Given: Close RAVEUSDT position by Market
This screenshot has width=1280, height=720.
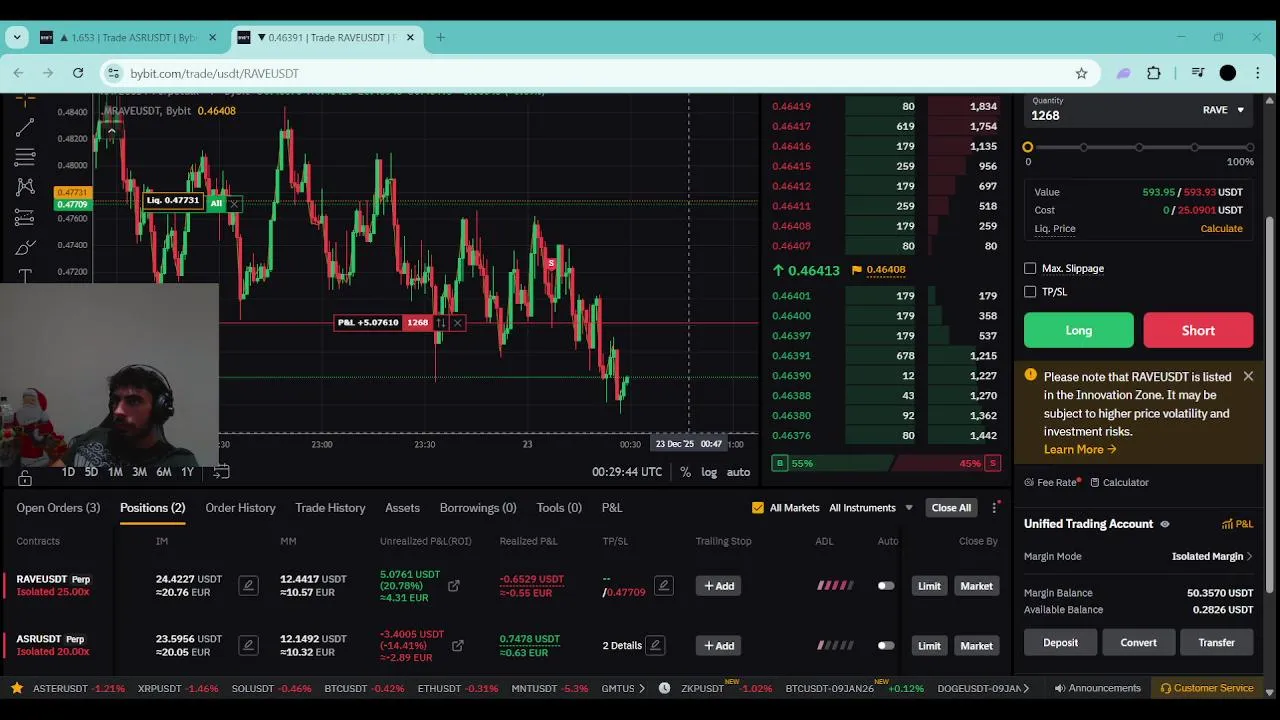Looking at the screenshot, I should coord(976,586).
